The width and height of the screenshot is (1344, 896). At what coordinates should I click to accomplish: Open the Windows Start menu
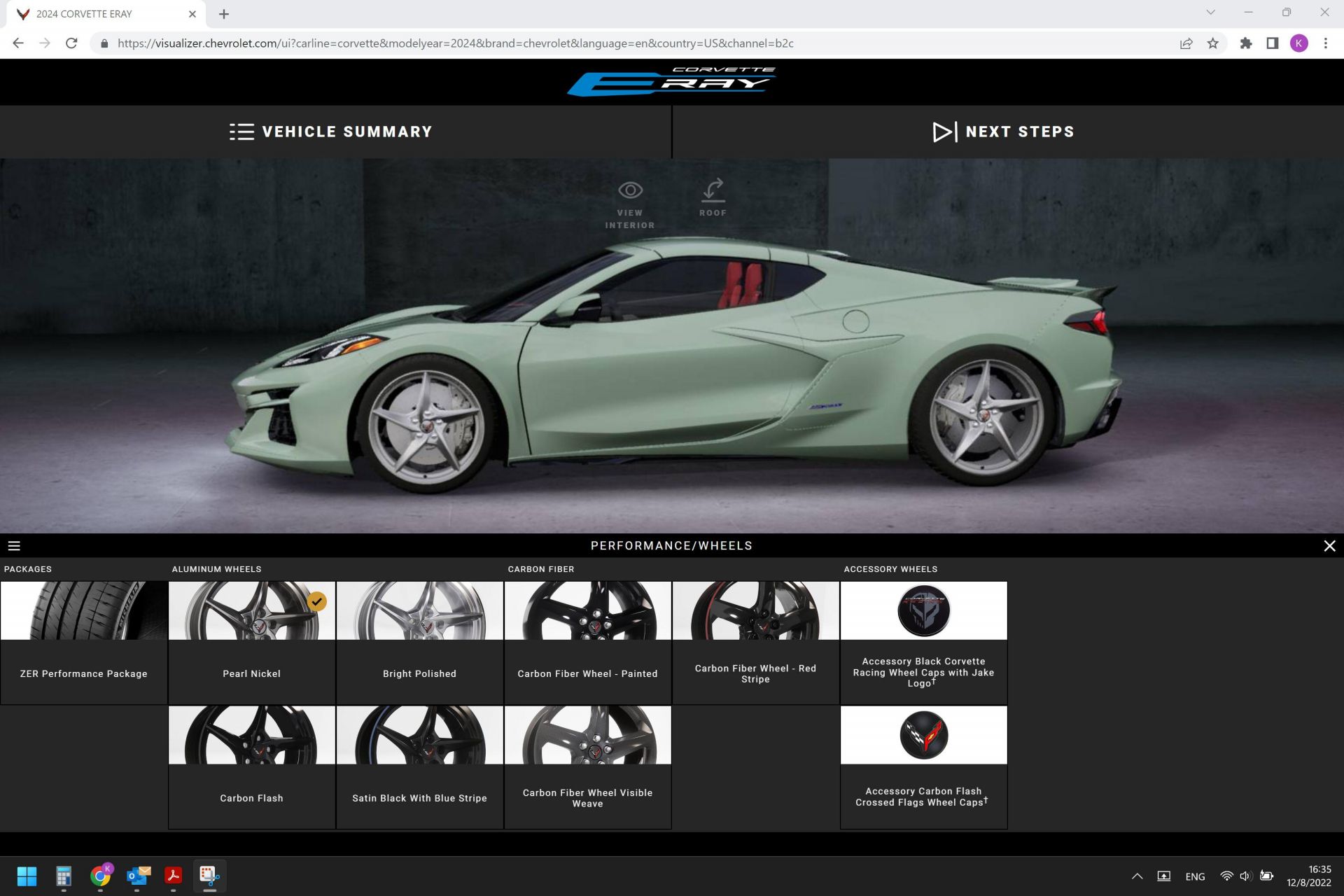pos(27,876)
